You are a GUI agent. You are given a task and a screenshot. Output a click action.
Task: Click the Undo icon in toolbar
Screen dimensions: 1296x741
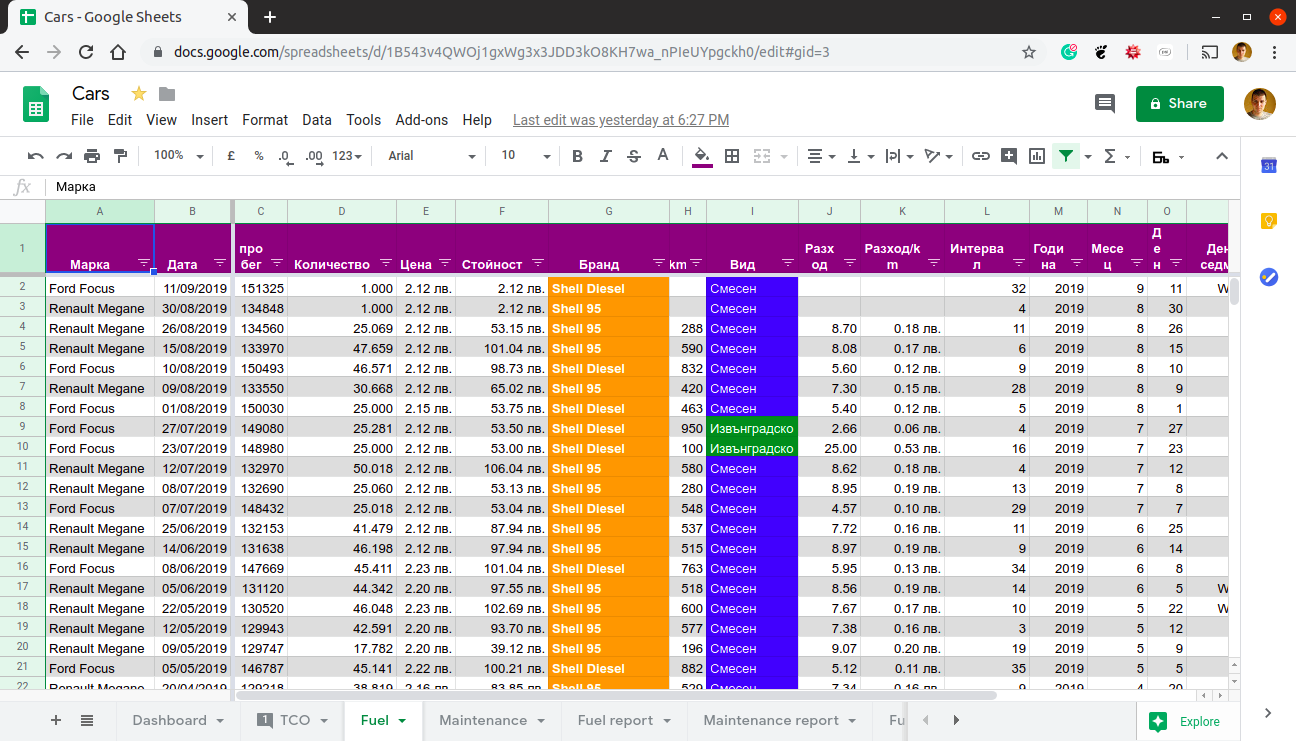point(35,156)
